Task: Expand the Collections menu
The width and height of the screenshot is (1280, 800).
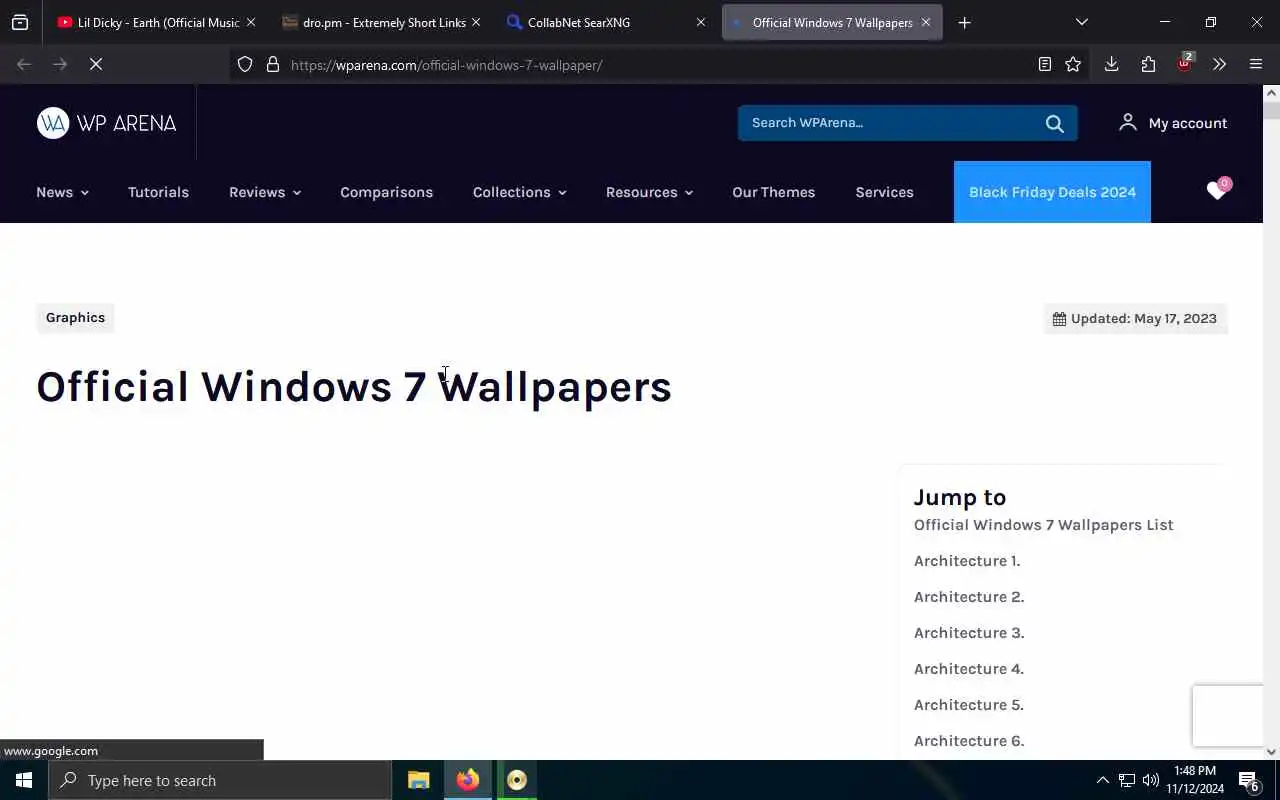Action: coord(520,192)
